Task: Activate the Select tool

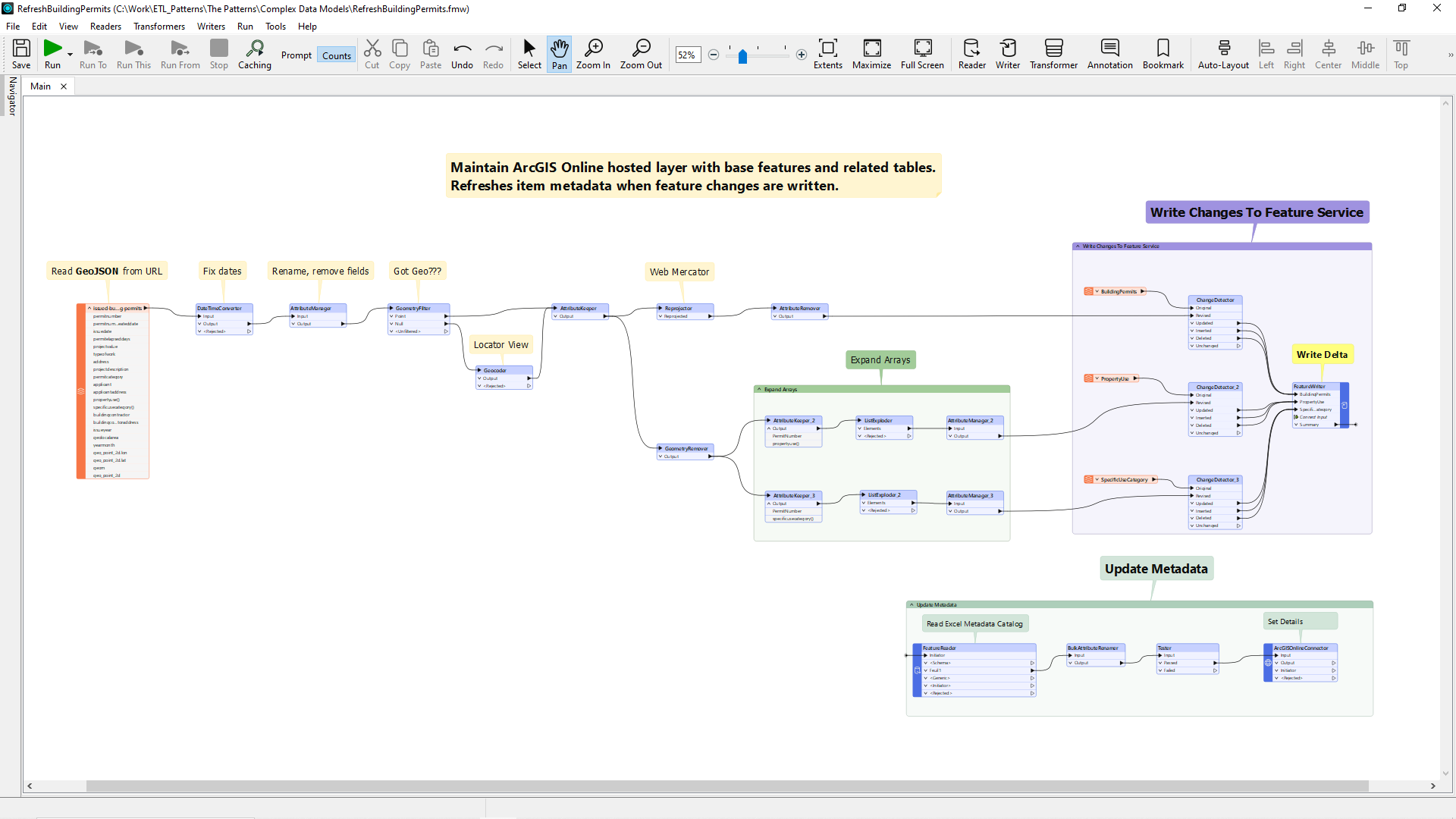Action: (x=529, y=53)
